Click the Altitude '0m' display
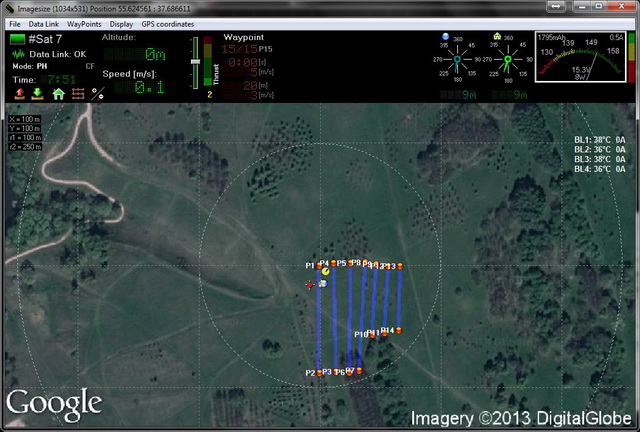 [x=135, y=54]
